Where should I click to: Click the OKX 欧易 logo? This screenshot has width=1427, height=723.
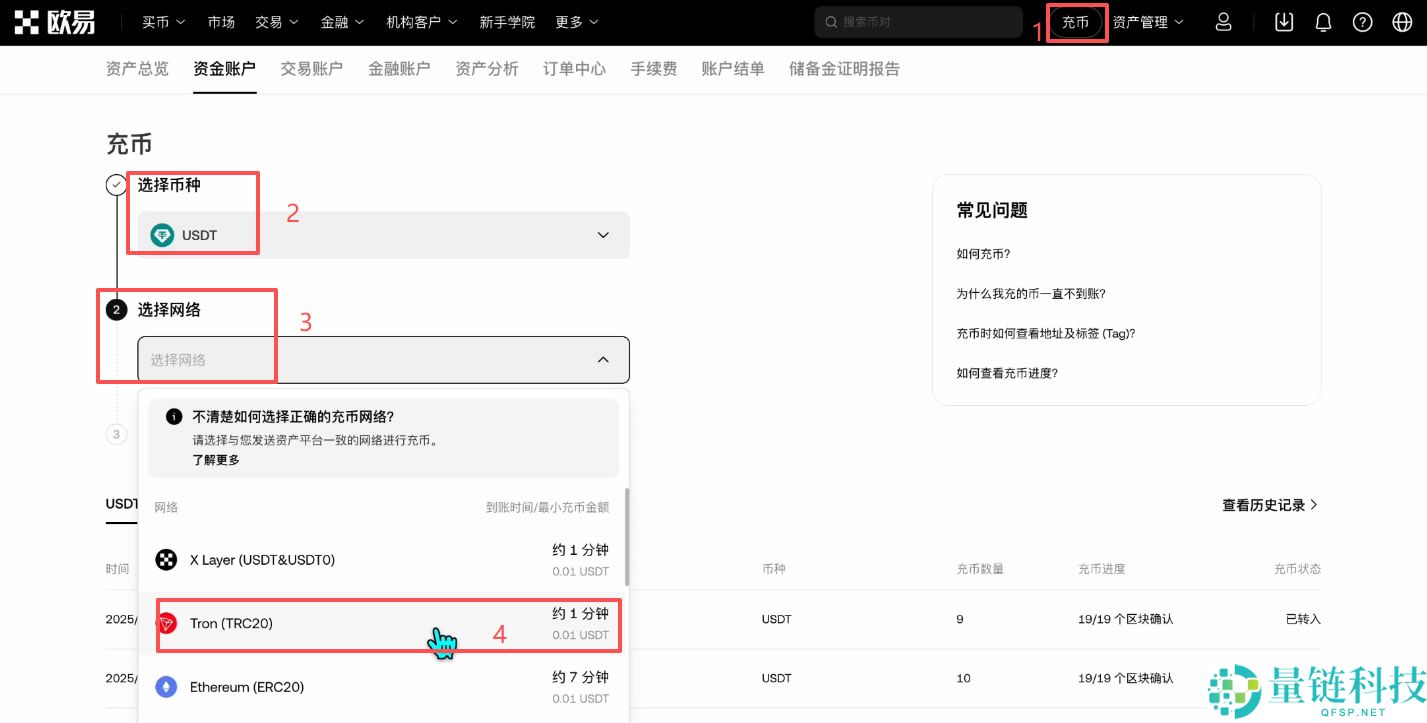55,21
